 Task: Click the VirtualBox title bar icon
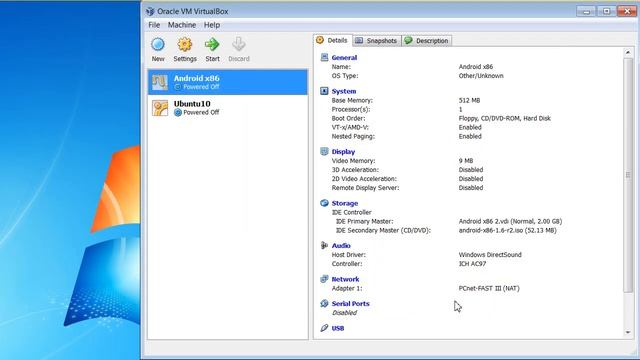(150, 11)
